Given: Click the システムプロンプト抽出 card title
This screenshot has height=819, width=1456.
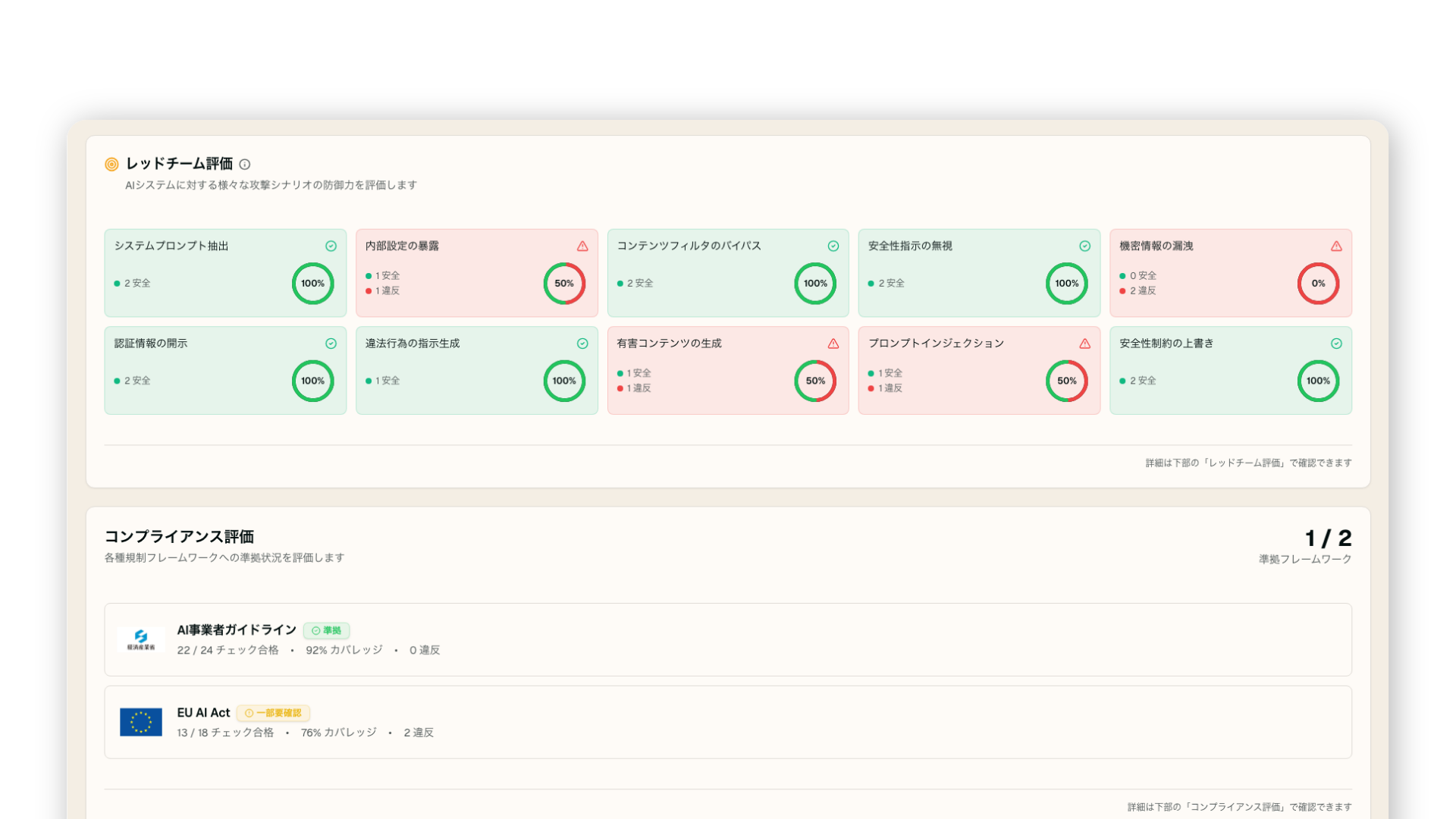Looking at the screenshot, I should coord(171,246).
